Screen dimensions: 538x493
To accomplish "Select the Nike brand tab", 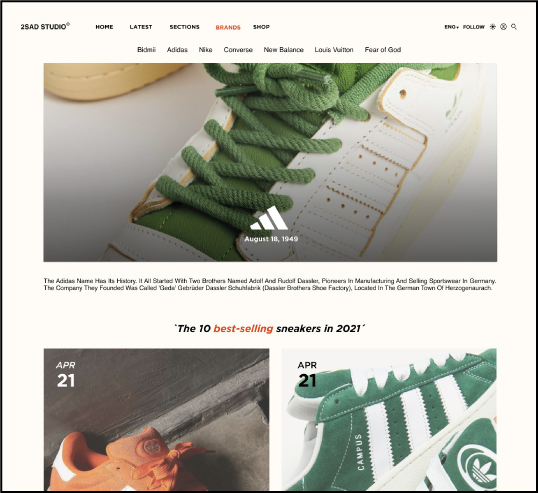I will [205, 50].
